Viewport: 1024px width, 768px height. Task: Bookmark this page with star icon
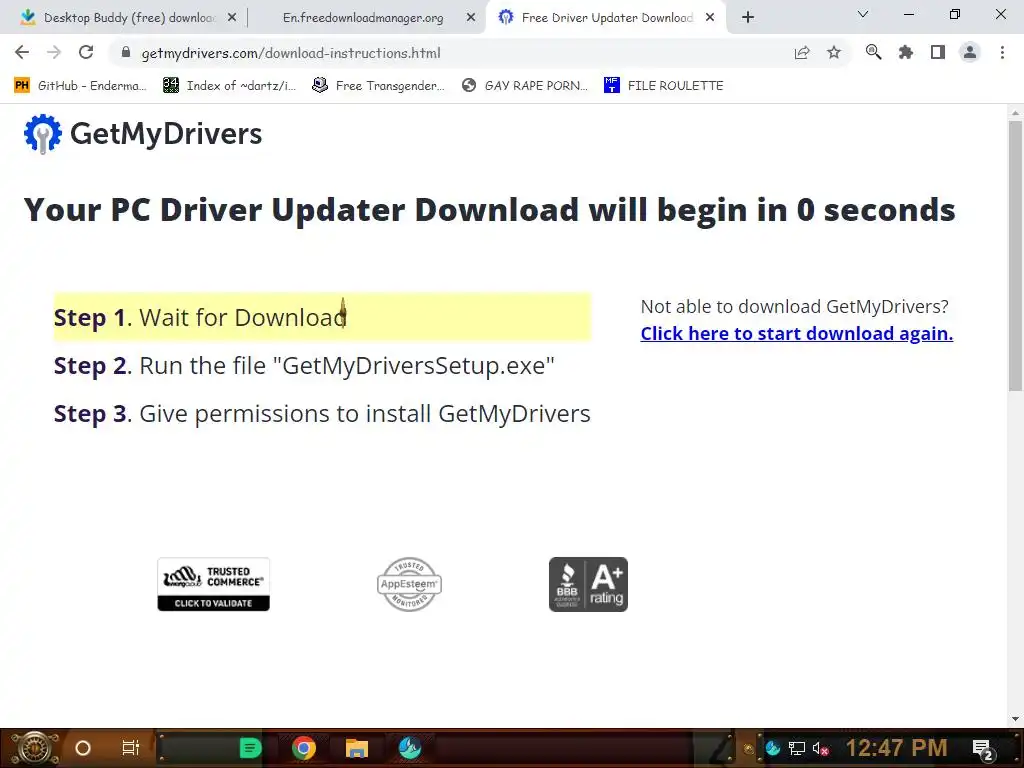[834, 52]
